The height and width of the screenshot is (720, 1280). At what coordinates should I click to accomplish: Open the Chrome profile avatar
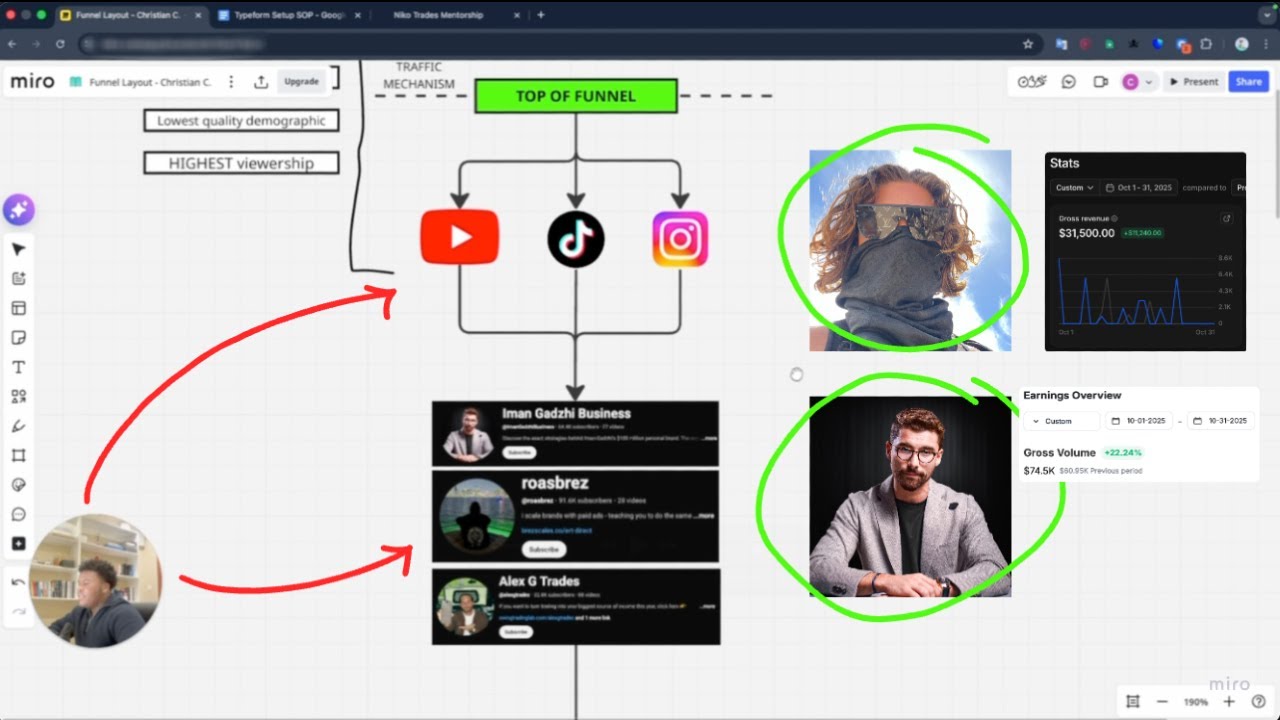[x=1242, y=44]
